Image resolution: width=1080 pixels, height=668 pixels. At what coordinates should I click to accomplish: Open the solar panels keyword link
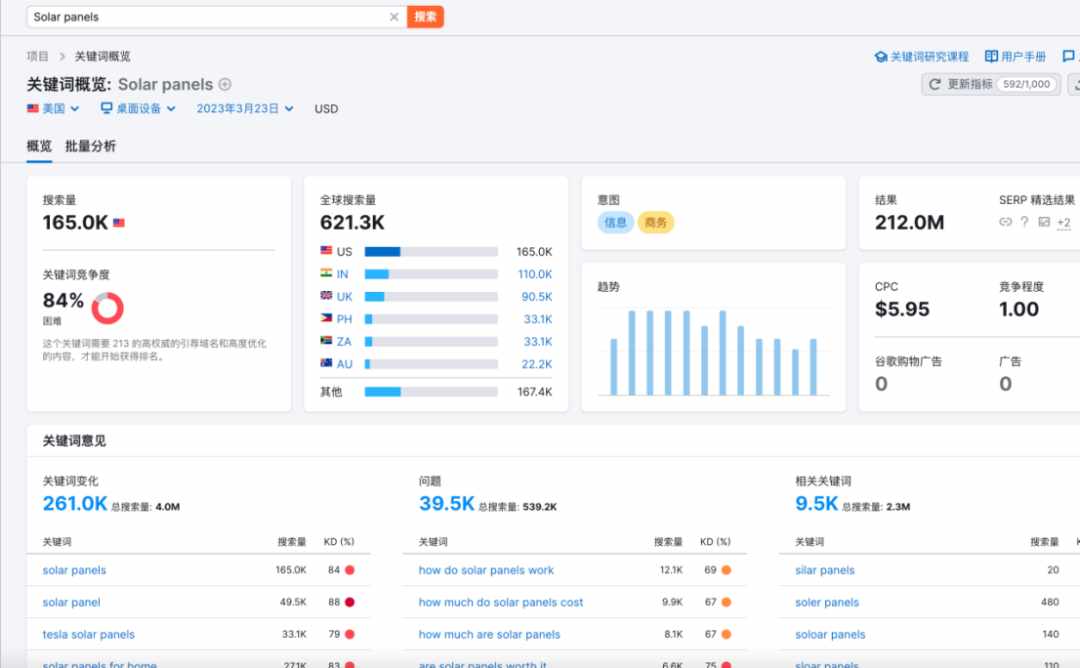(74, 570)
